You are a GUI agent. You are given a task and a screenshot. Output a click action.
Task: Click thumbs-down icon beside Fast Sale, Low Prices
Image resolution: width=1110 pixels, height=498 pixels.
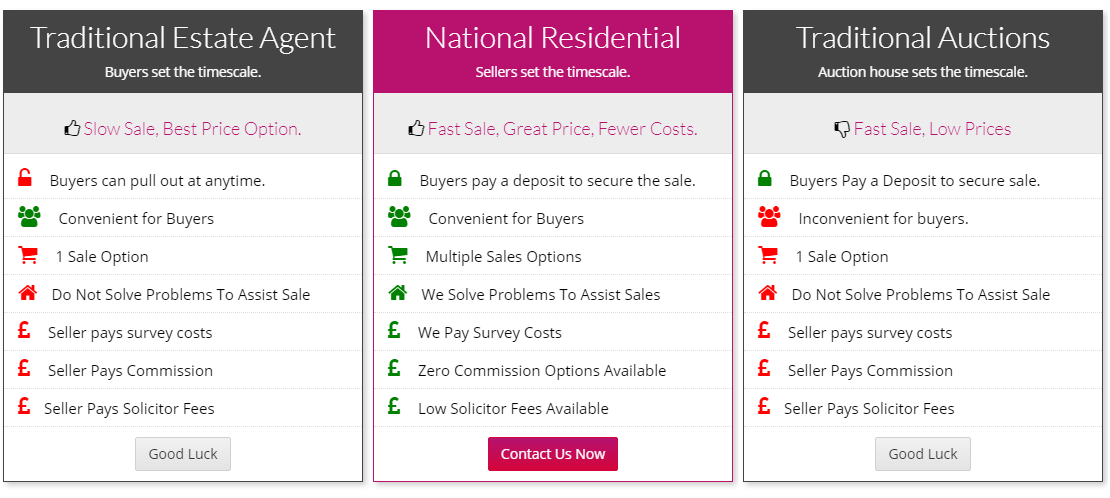pyautogui.click(x=842, y=129)
